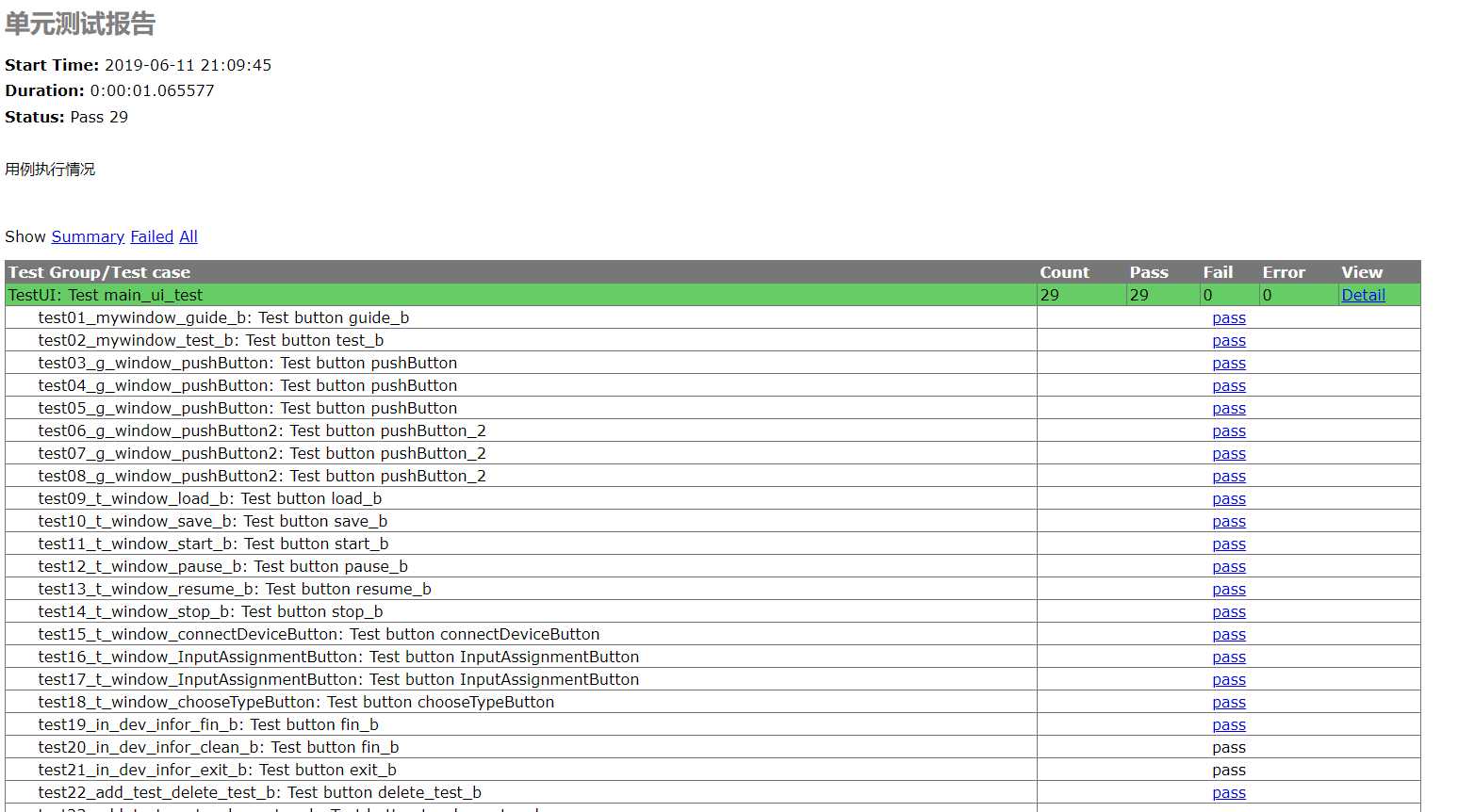Select the Test Group/Test case column header

[x=99, y=272]
